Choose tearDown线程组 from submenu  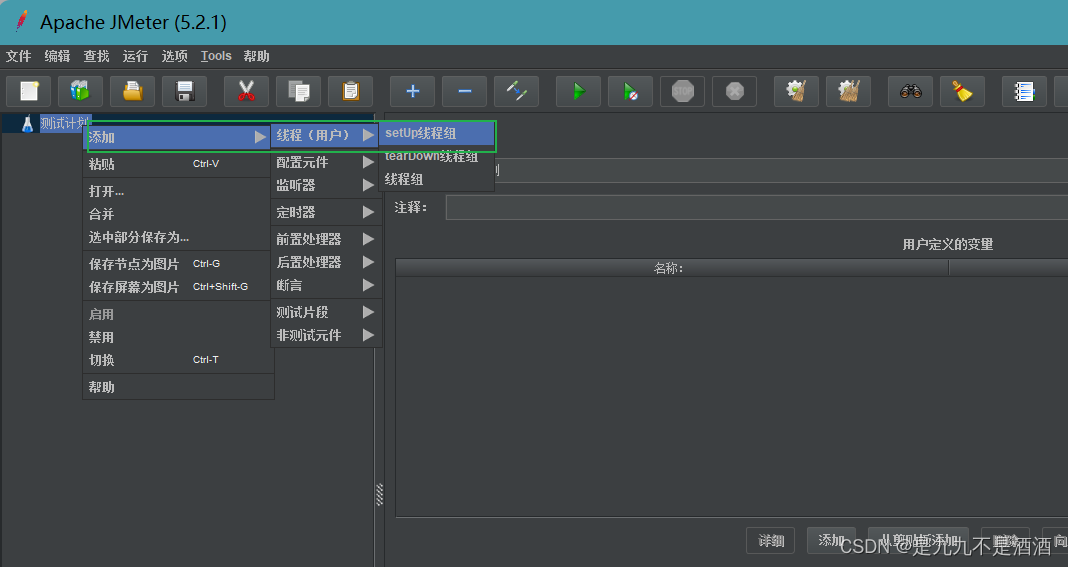coord(437,156)
